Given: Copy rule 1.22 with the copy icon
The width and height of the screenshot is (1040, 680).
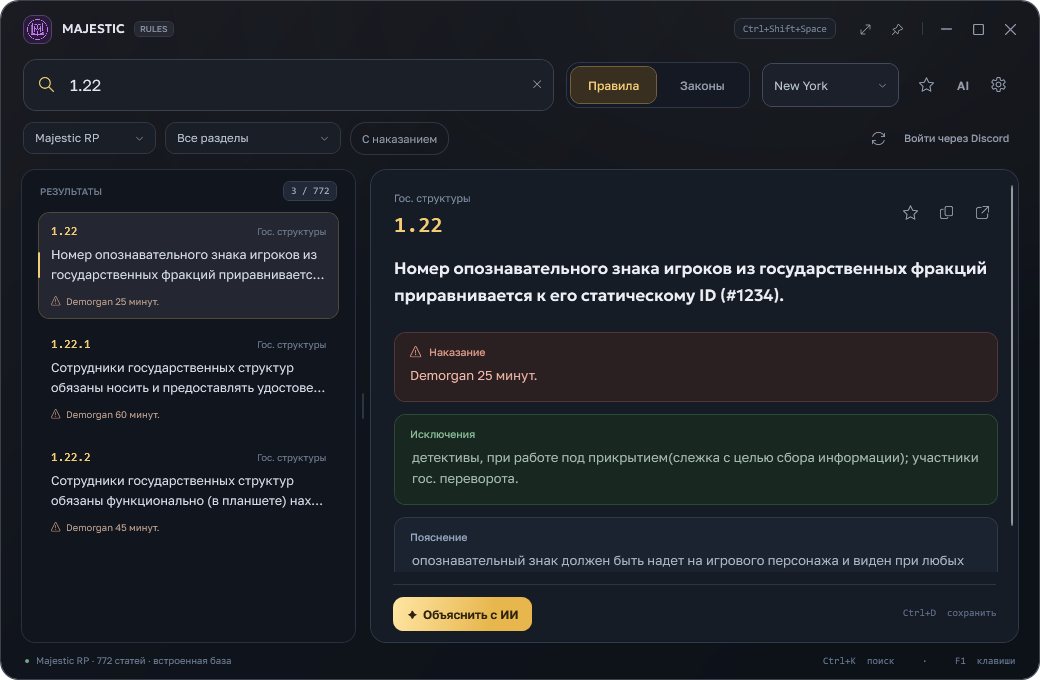Looking at the screenshot, I should (946, 212).
